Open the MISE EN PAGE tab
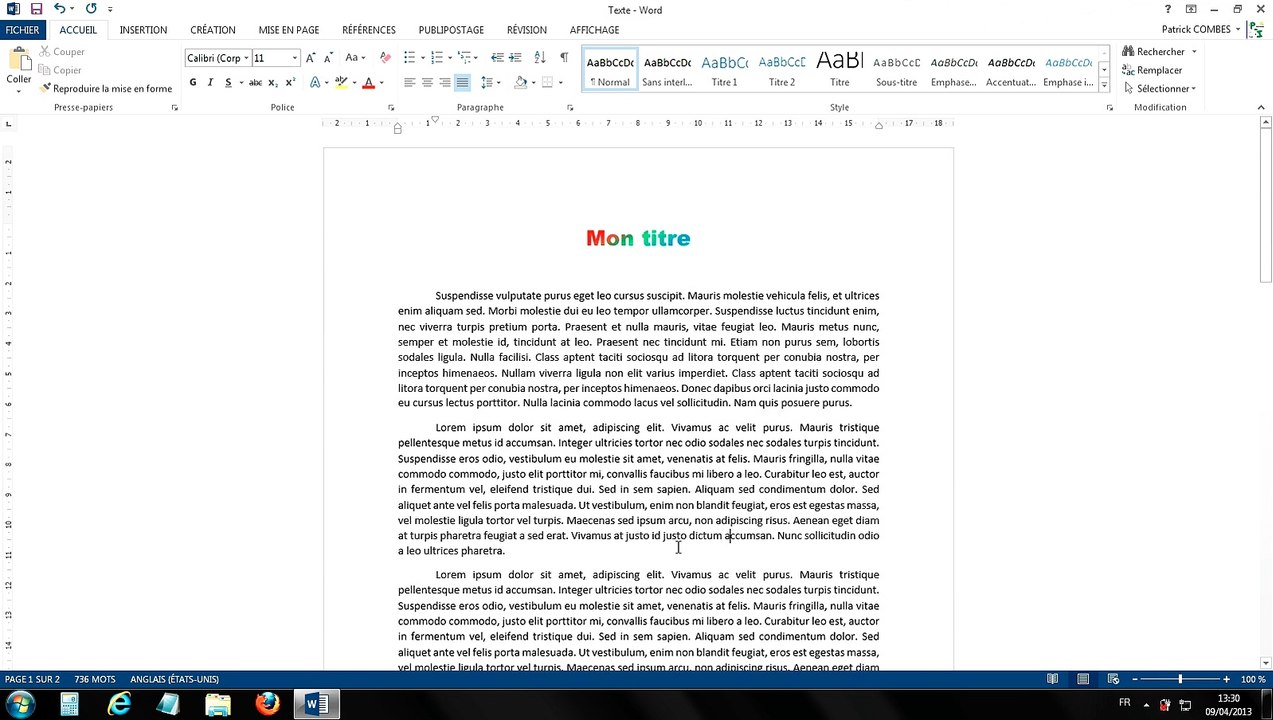 289,30
